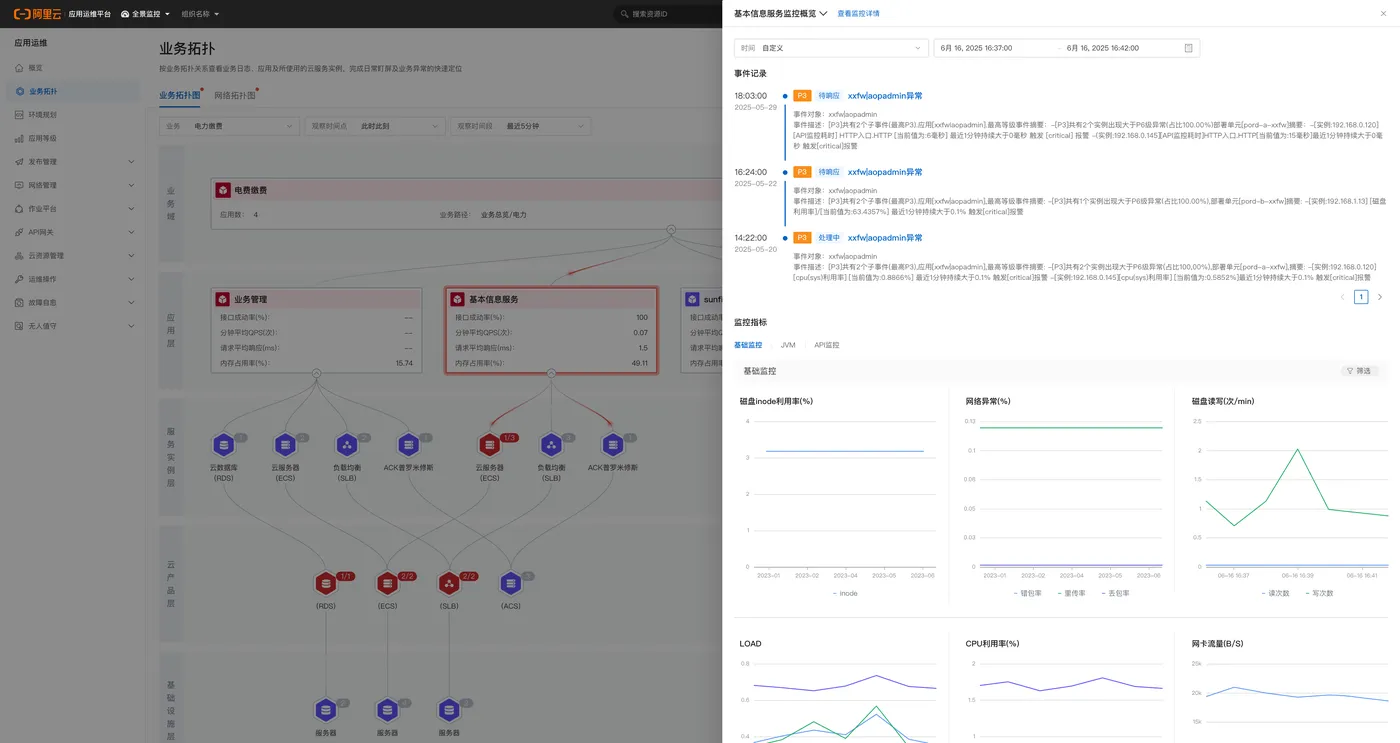Toggle 读次数 legend in disk read/write chart

(1275, 593)
